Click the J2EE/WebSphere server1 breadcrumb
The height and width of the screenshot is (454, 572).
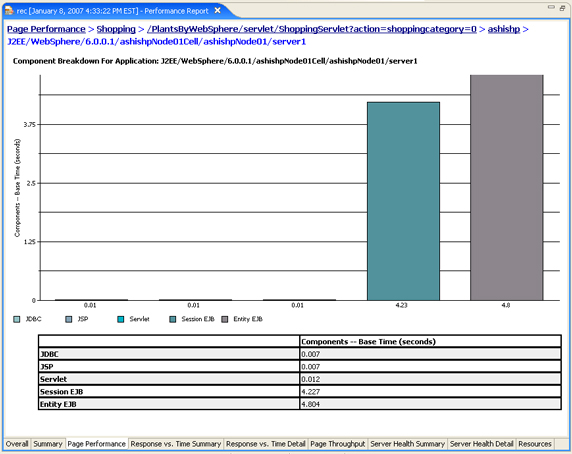[156, 42]
